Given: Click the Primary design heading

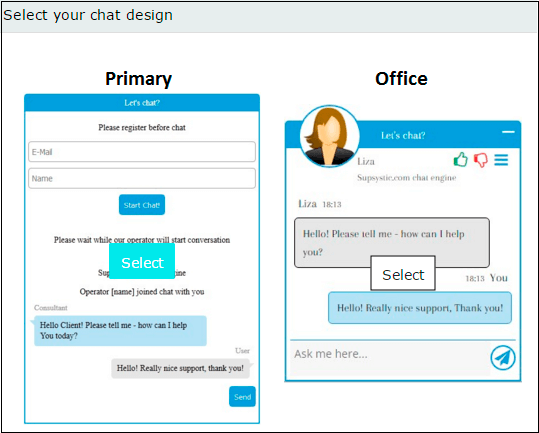Looking at the screenshot, I should [x=139, y=79].
